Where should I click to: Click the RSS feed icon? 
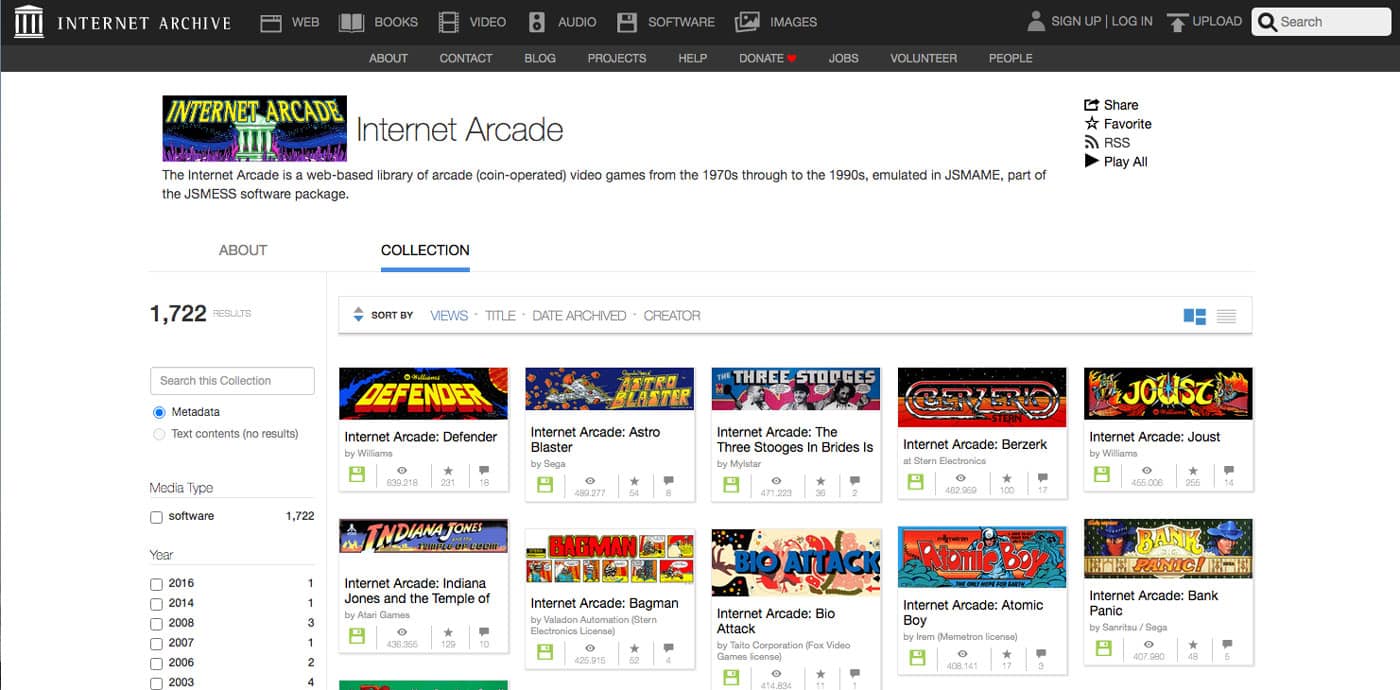point(1092,143)
